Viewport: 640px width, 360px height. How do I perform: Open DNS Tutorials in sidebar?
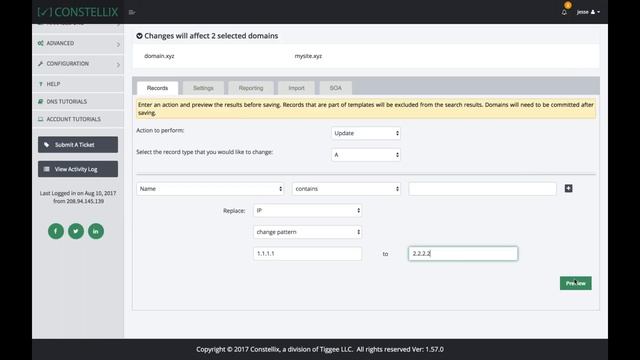click(x=78, y=102)
